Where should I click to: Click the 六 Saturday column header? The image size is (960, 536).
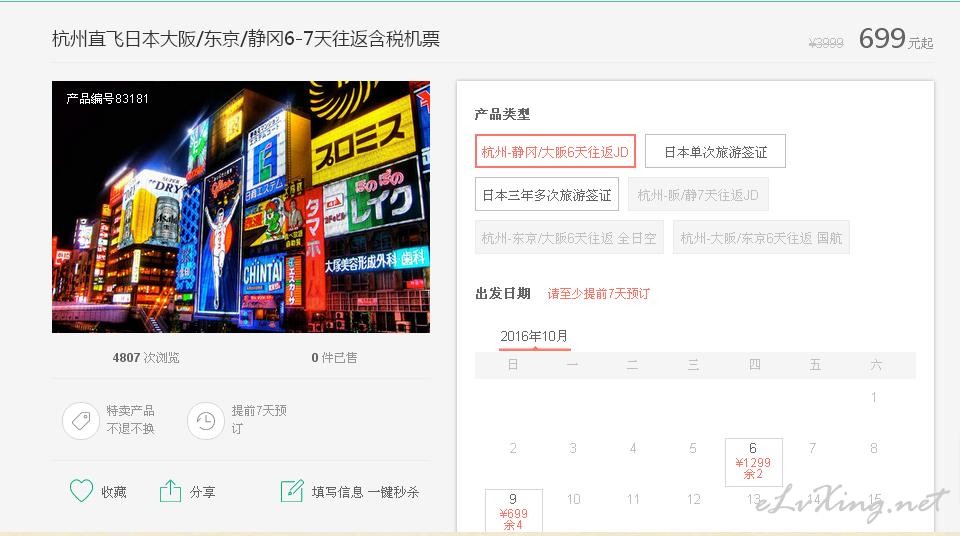[876, 365]
